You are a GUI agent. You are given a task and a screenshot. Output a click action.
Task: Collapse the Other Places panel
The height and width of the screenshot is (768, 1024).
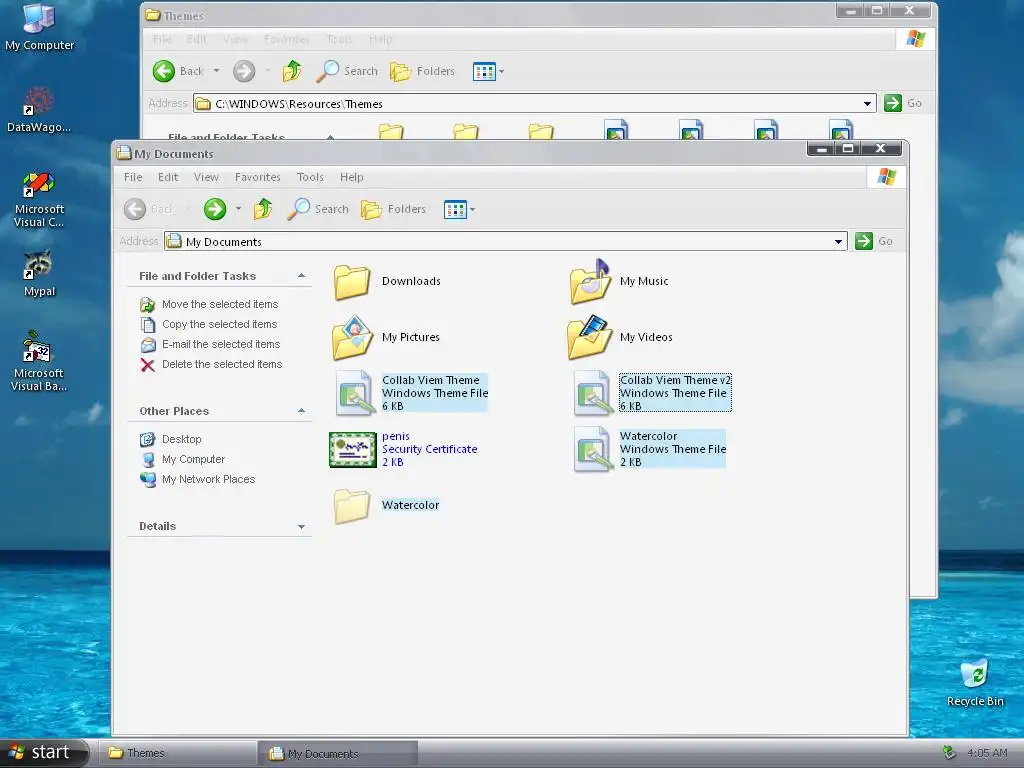tap(302, 411)
